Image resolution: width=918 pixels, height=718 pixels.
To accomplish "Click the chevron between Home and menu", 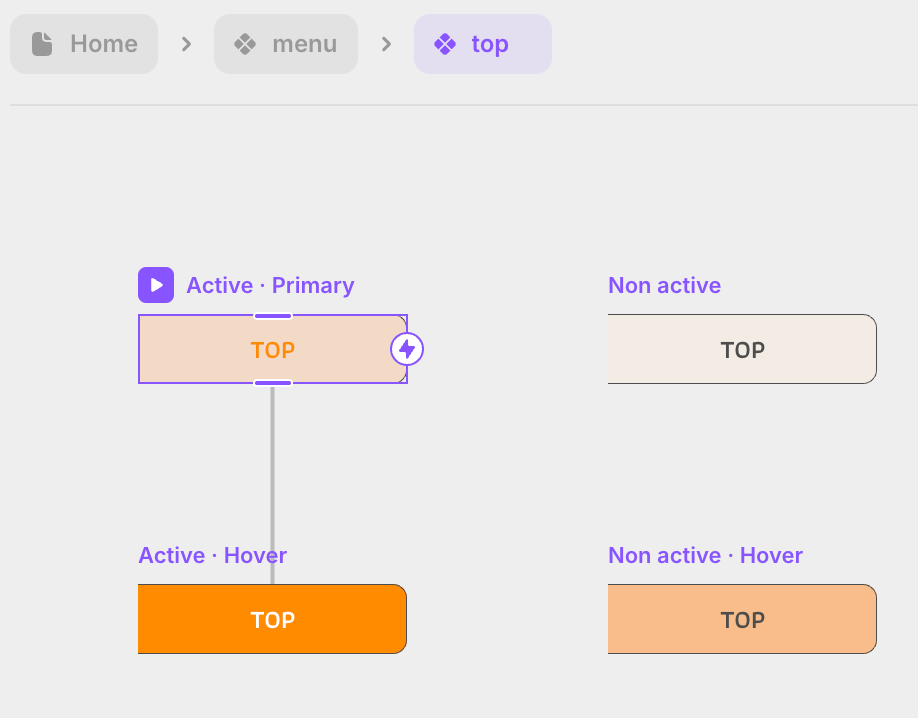I will [x=186, y=44].
